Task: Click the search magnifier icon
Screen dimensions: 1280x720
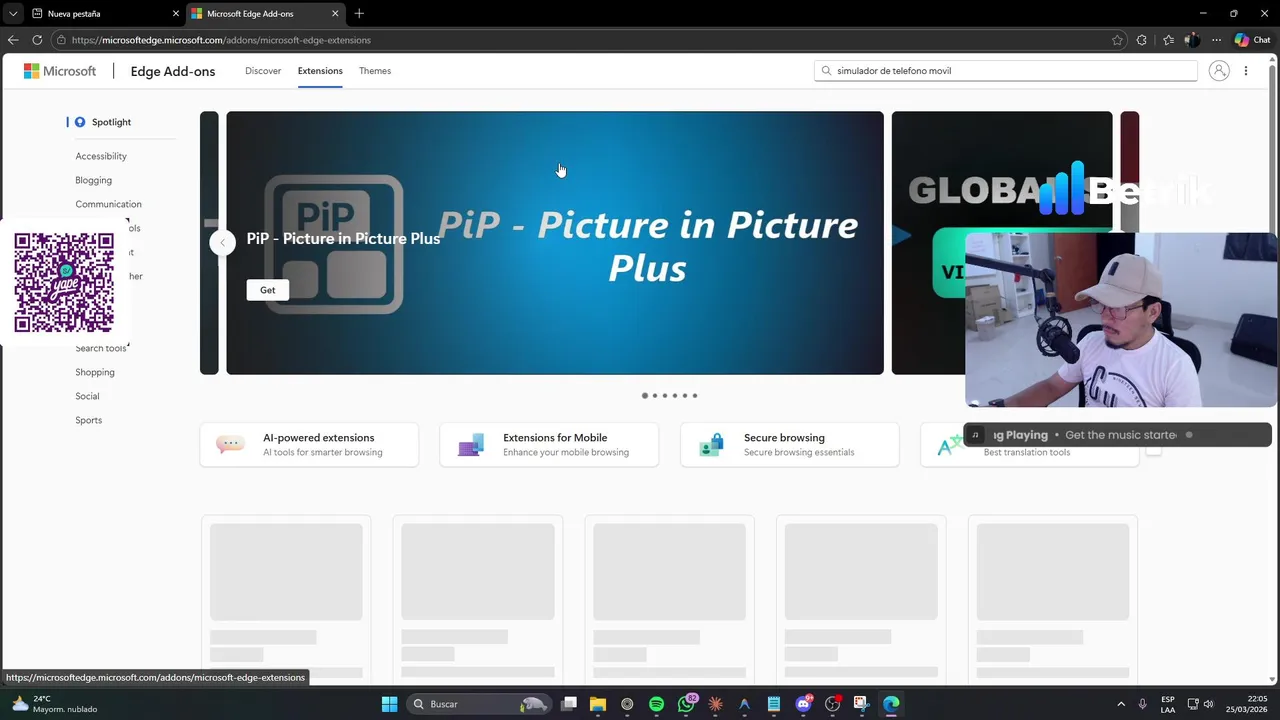Action: point(826,71)
